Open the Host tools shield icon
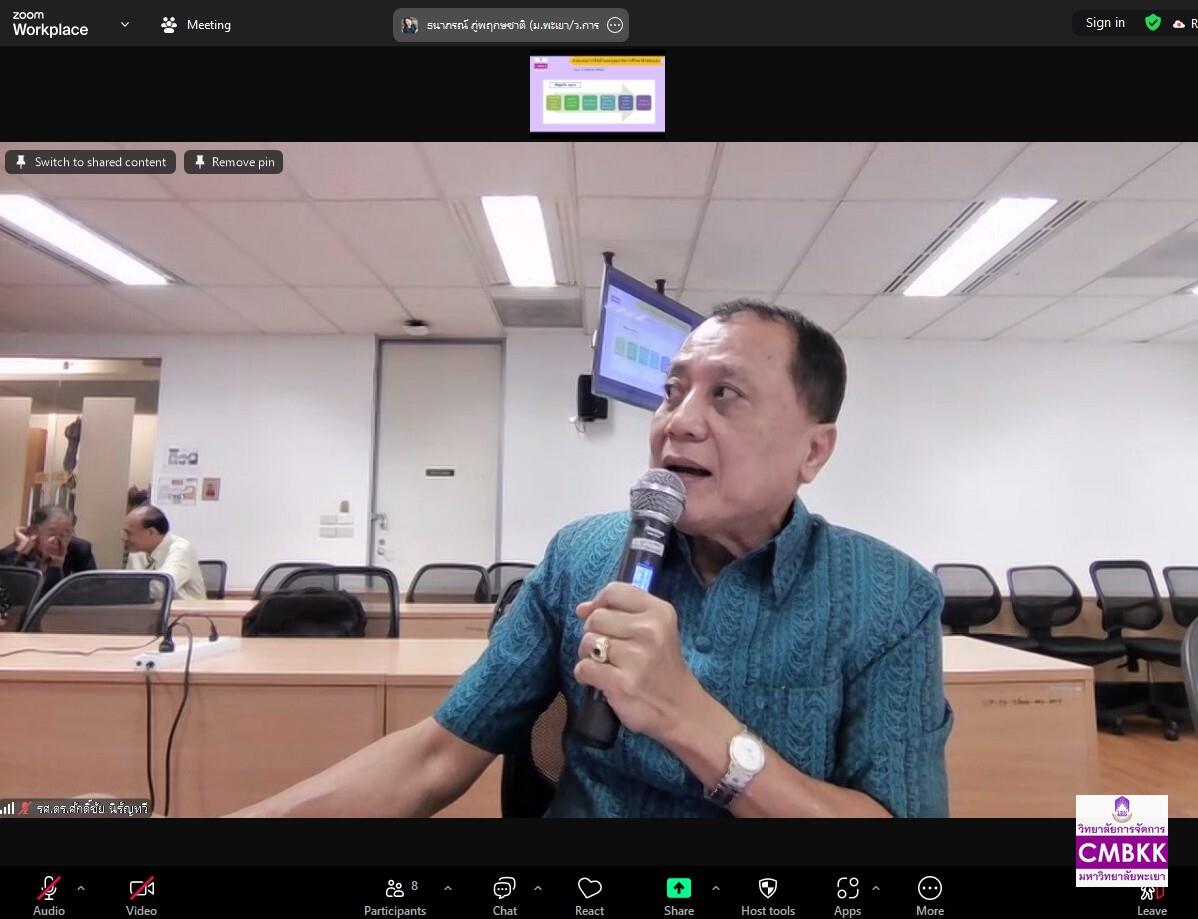 coord(768,888)
